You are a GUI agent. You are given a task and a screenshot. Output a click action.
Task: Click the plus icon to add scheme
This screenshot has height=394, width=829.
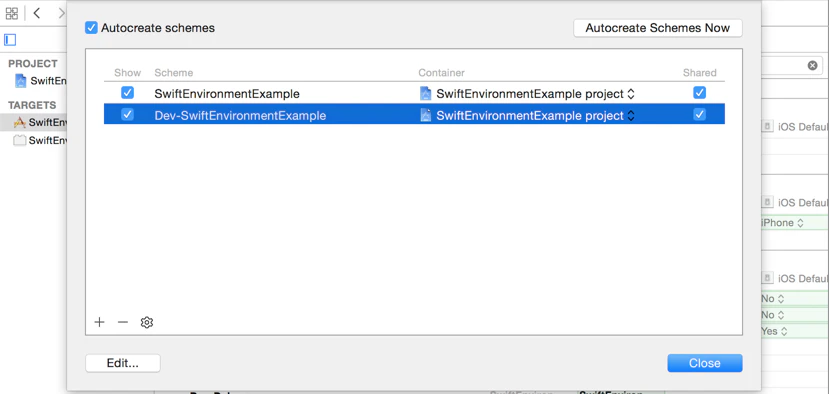[99, 323]
